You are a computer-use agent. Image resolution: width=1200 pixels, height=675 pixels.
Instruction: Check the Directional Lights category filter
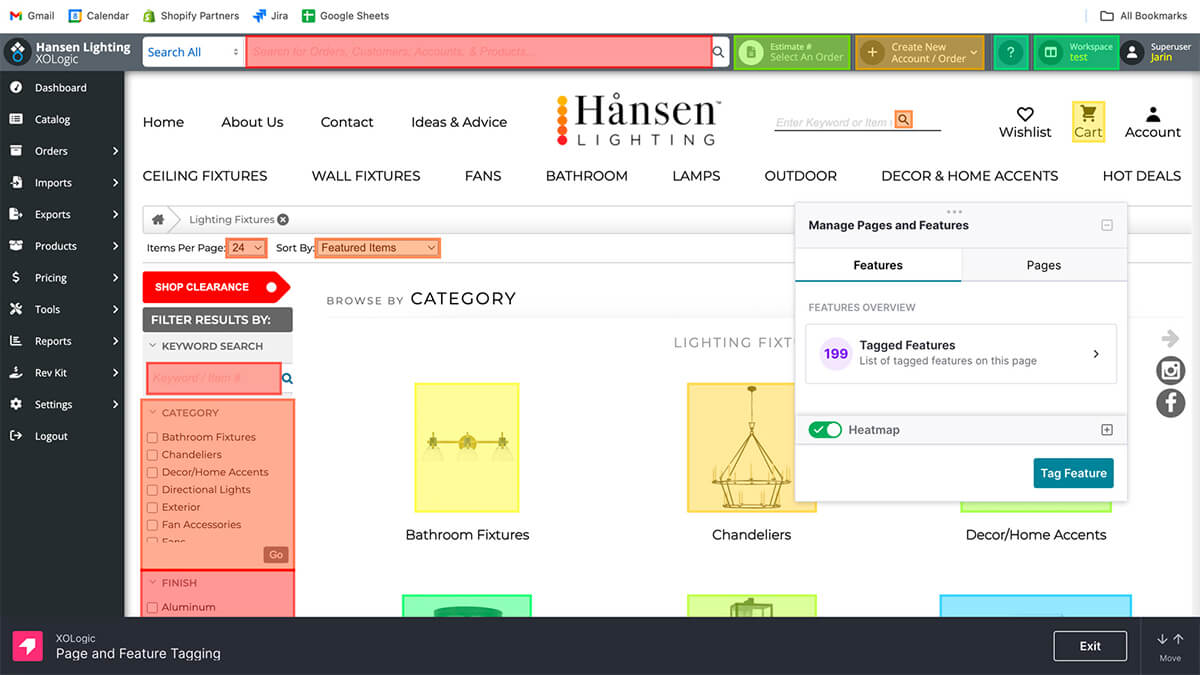coord(152,490)
